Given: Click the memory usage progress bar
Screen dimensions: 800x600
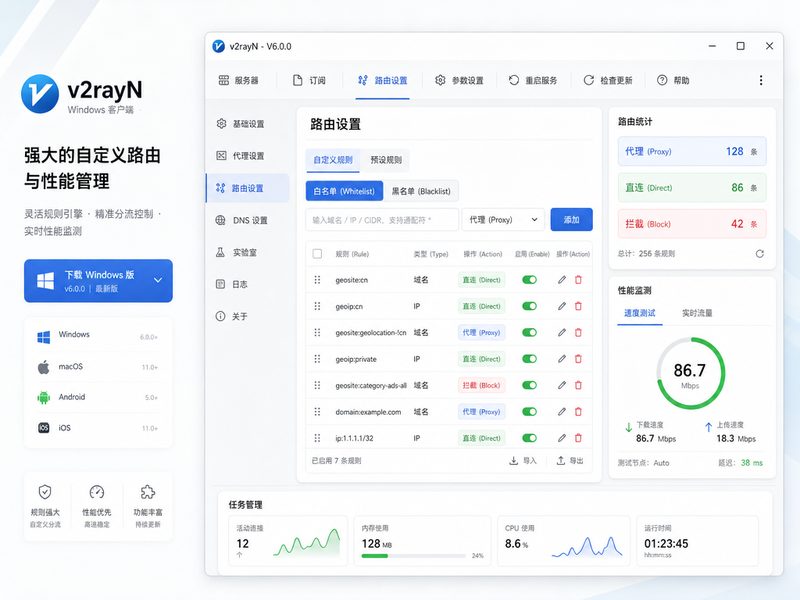Looking at the screenshot, I should (x=413, y=556).
